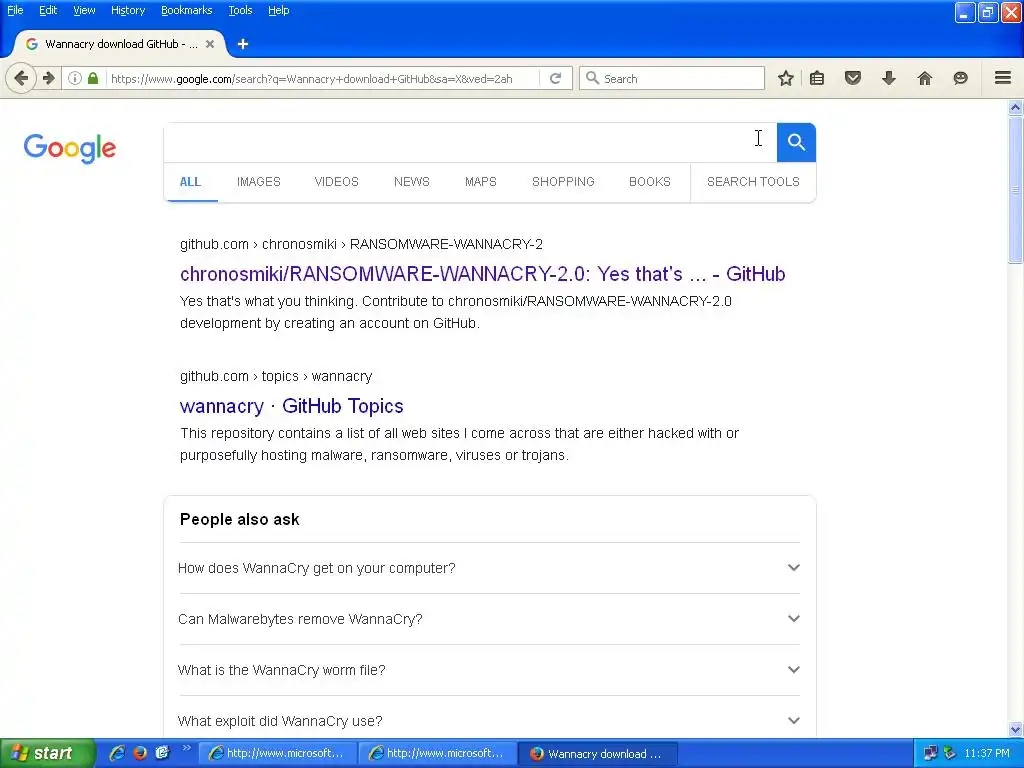
Task: Open a new tab with plus button
Action: (x=243, y=44)
